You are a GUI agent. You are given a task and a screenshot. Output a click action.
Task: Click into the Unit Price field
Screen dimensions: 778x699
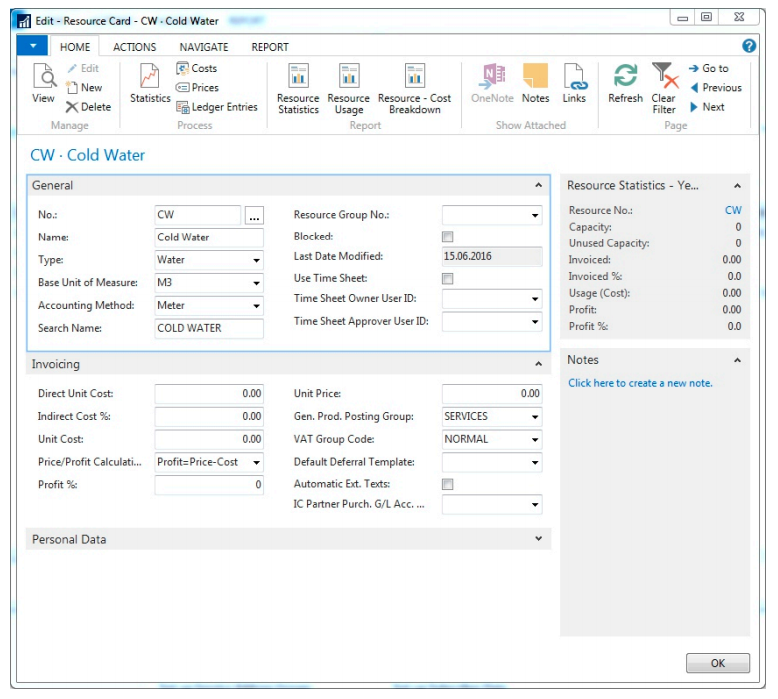pos(491,394)
